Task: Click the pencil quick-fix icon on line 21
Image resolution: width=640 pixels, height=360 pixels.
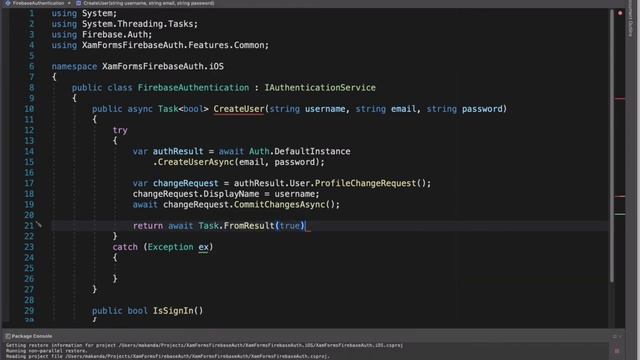Action: click(39, 224)
